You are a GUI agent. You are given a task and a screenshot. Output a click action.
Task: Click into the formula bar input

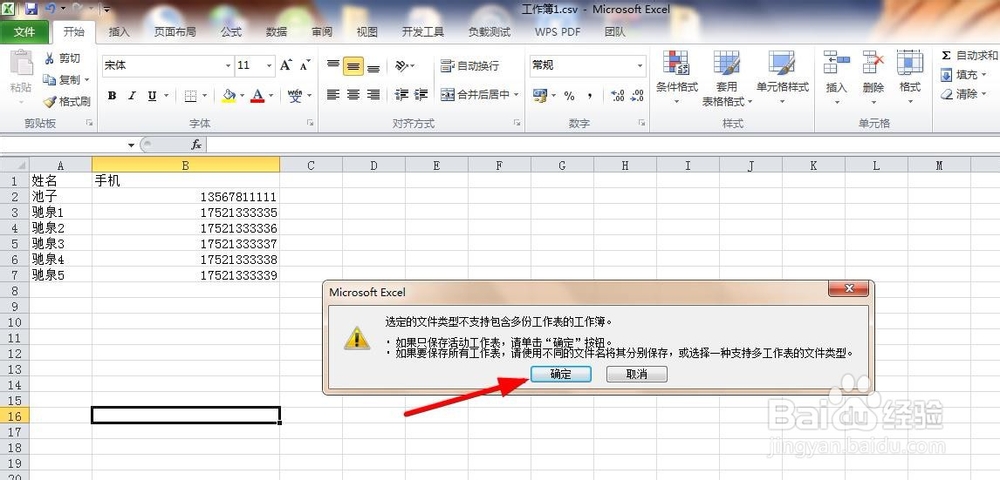point(603,145)
